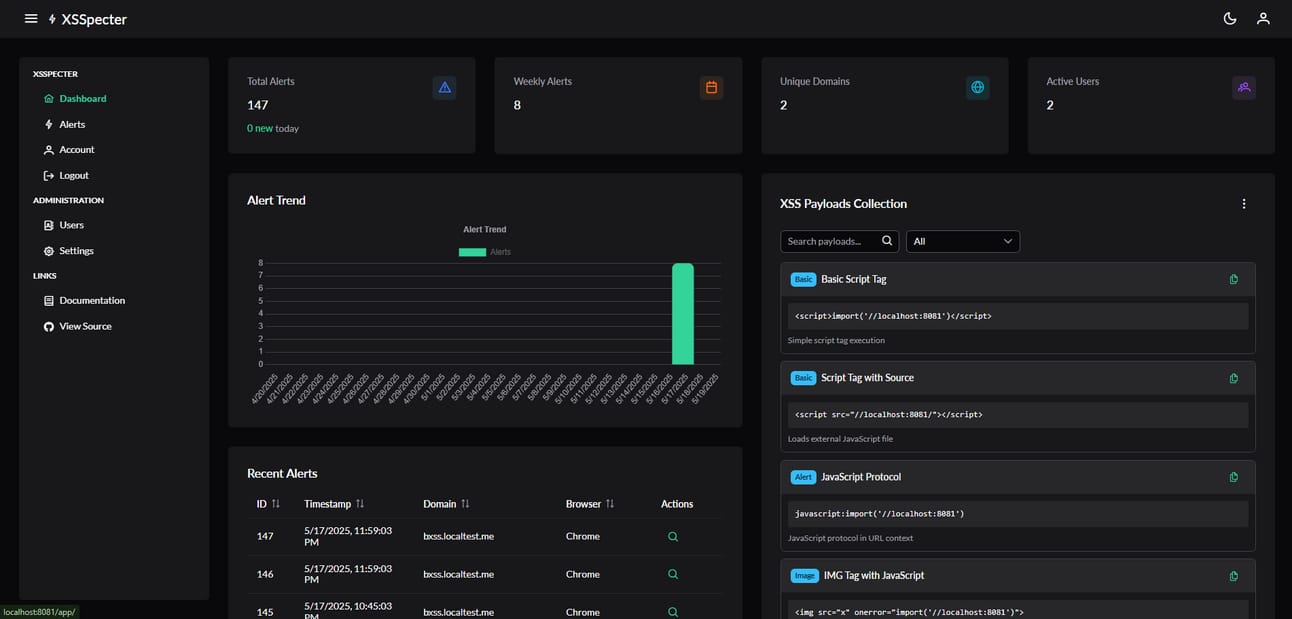This screenshot has width=1292, height=619.
Task: Toggle dark mode with the moon icon
Action: click(x=1230, y=19)
